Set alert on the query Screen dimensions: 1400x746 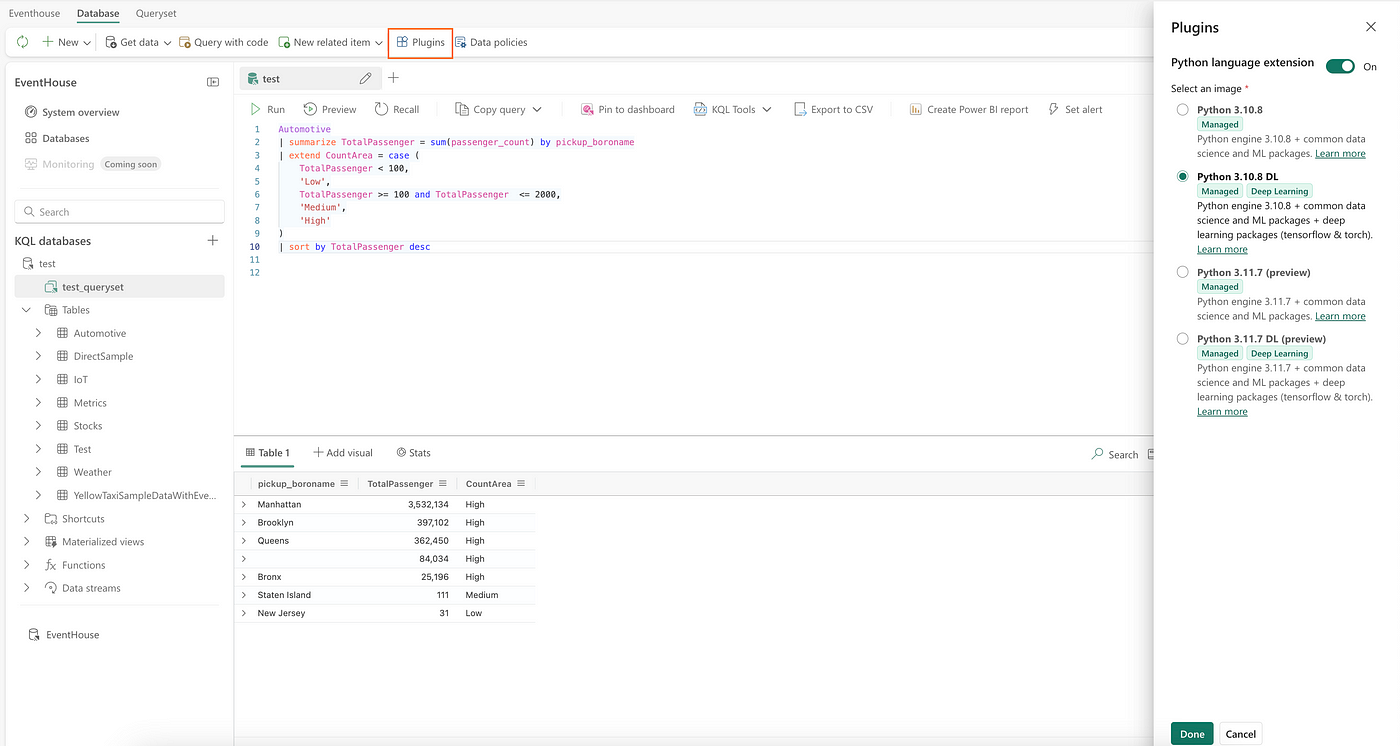(1075, 109)
